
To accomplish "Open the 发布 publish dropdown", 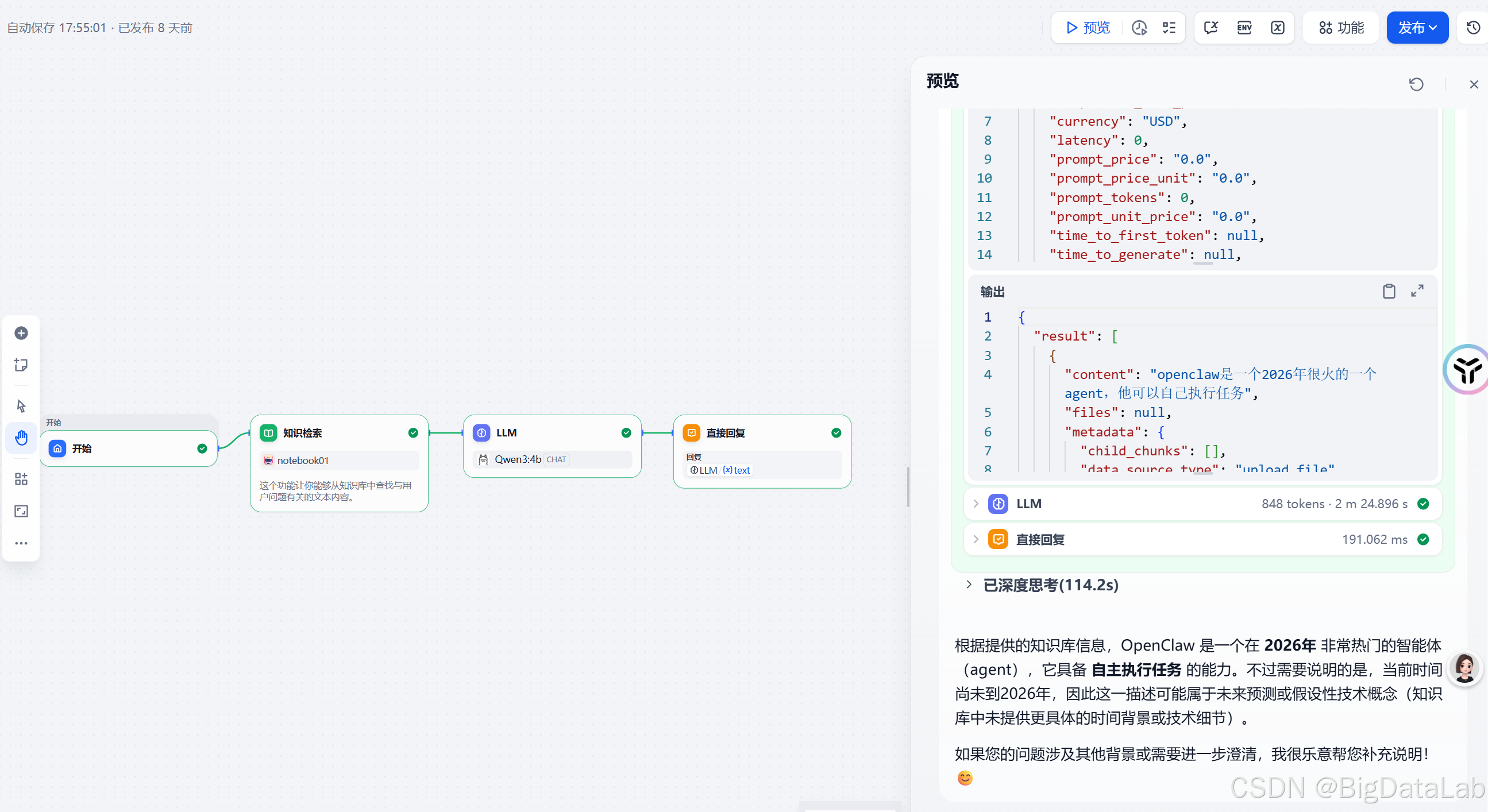I will [x=1417, y=28].
